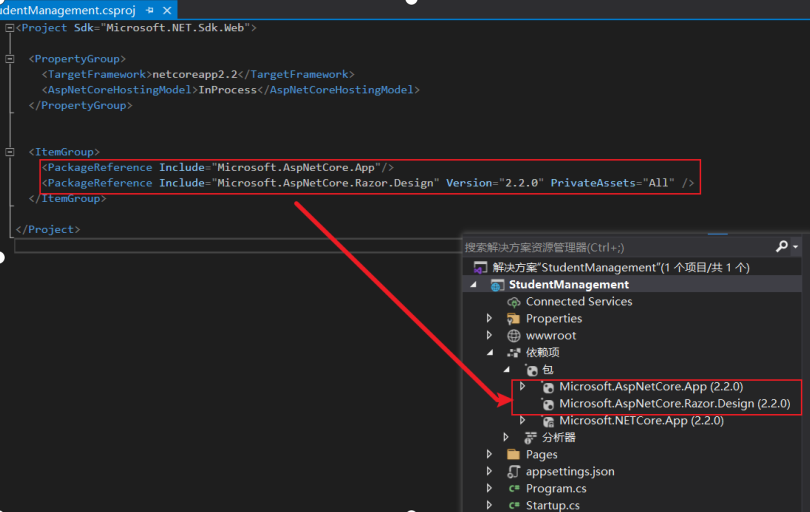810x512 pixels.
Task: Collapse the ItemGroup outline toggle
Action: [9, 152]
